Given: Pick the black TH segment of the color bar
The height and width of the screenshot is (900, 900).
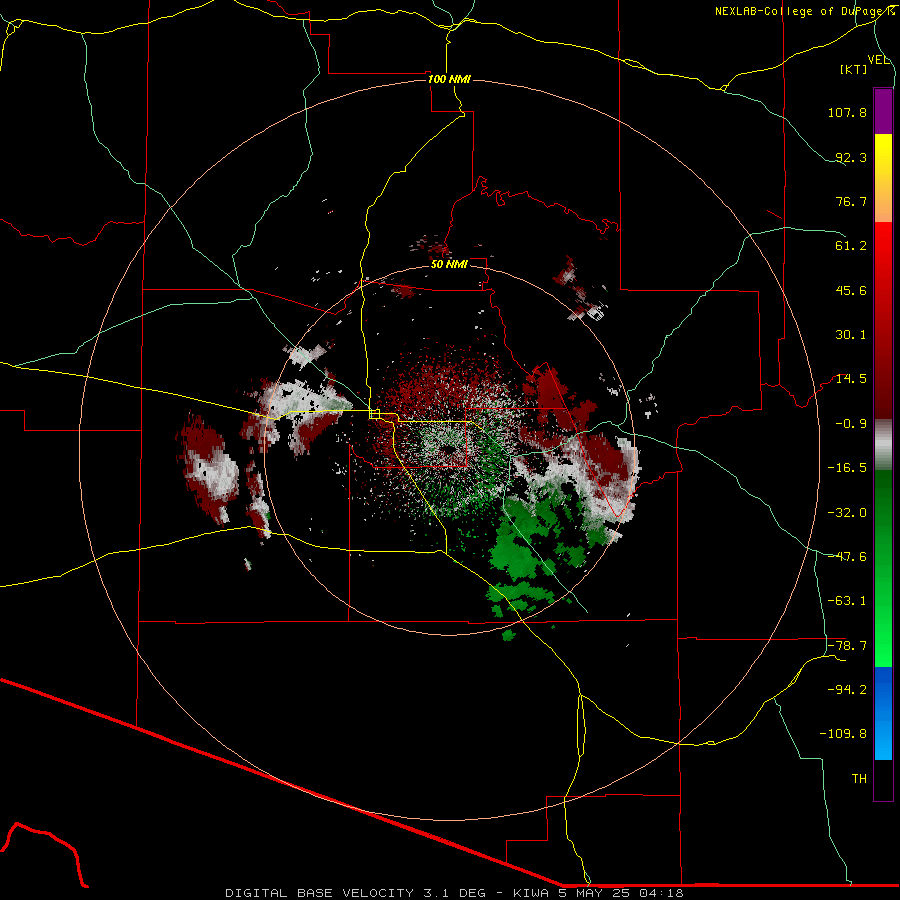Looking at the screenshot, I should [x=883, y=780].
